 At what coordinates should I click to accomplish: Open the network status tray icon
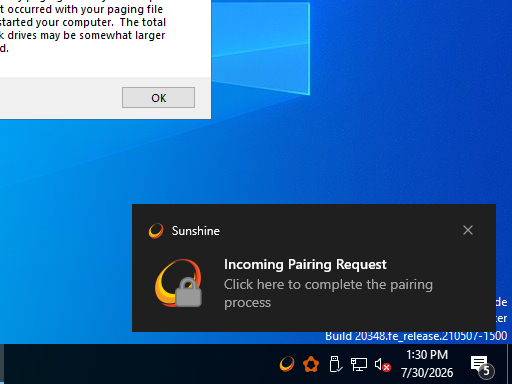(x=359, y=364)
